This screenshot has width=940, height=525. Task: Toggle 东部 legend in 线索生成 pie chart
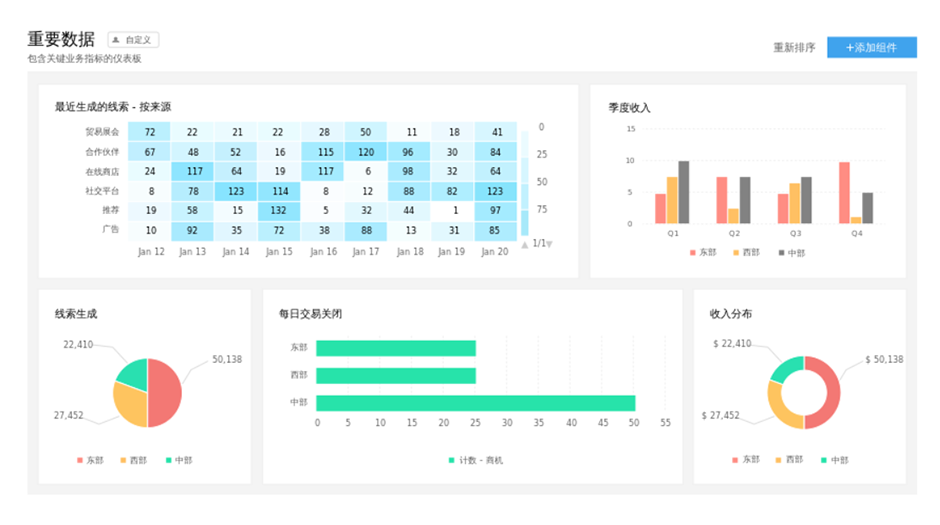tap(90, 460)
